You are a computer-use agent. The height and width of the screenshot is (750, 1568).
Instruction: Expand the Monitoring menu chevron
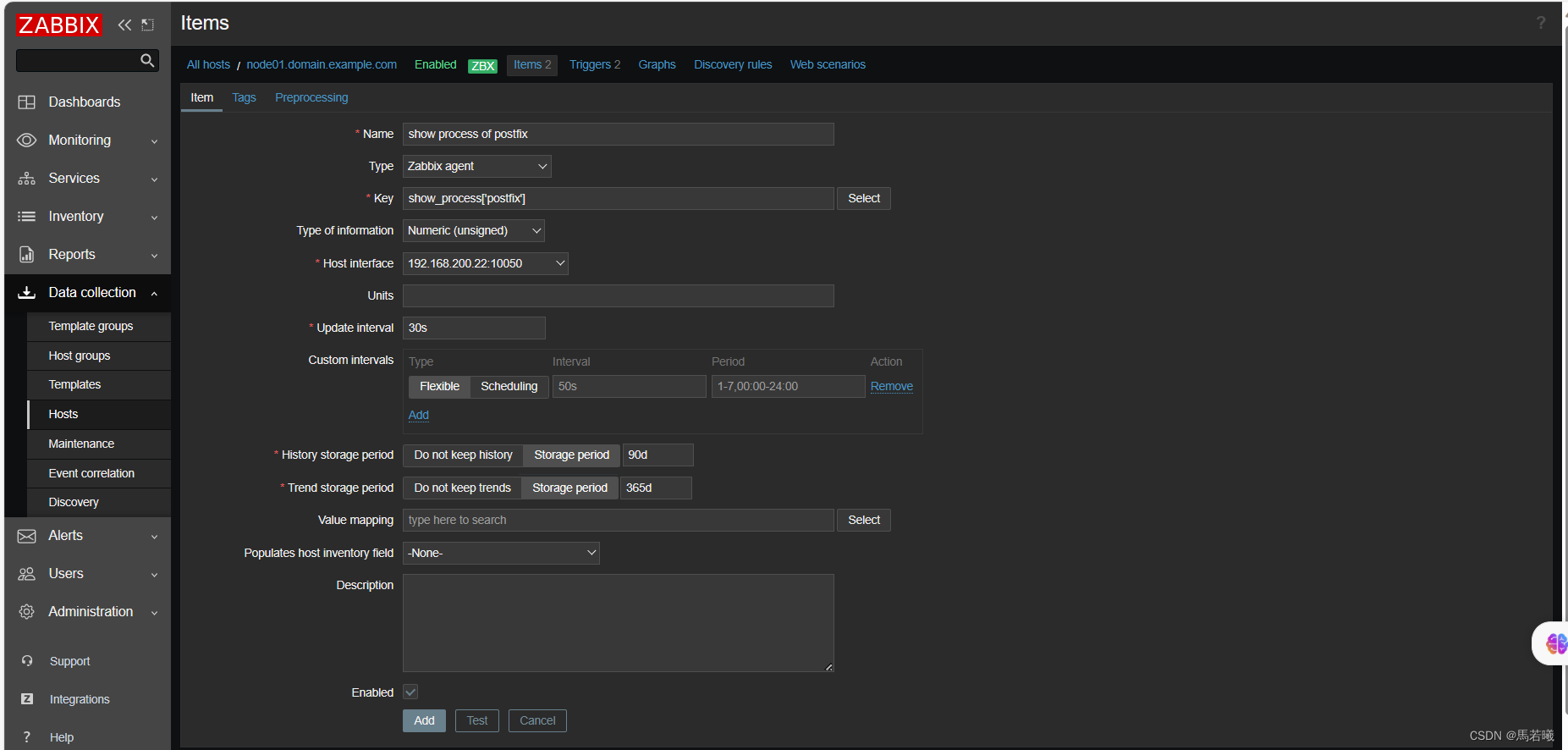click(154, 141)
